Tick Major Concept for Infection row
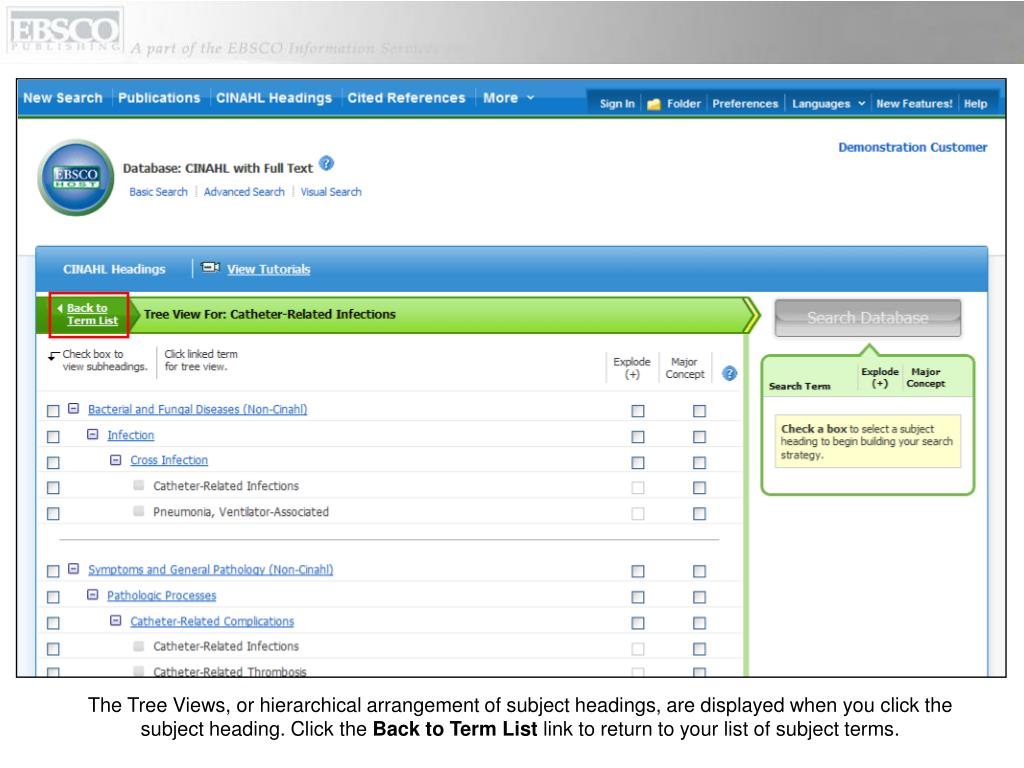Screen dimensions: 1024x768 (x=699, y=436)
